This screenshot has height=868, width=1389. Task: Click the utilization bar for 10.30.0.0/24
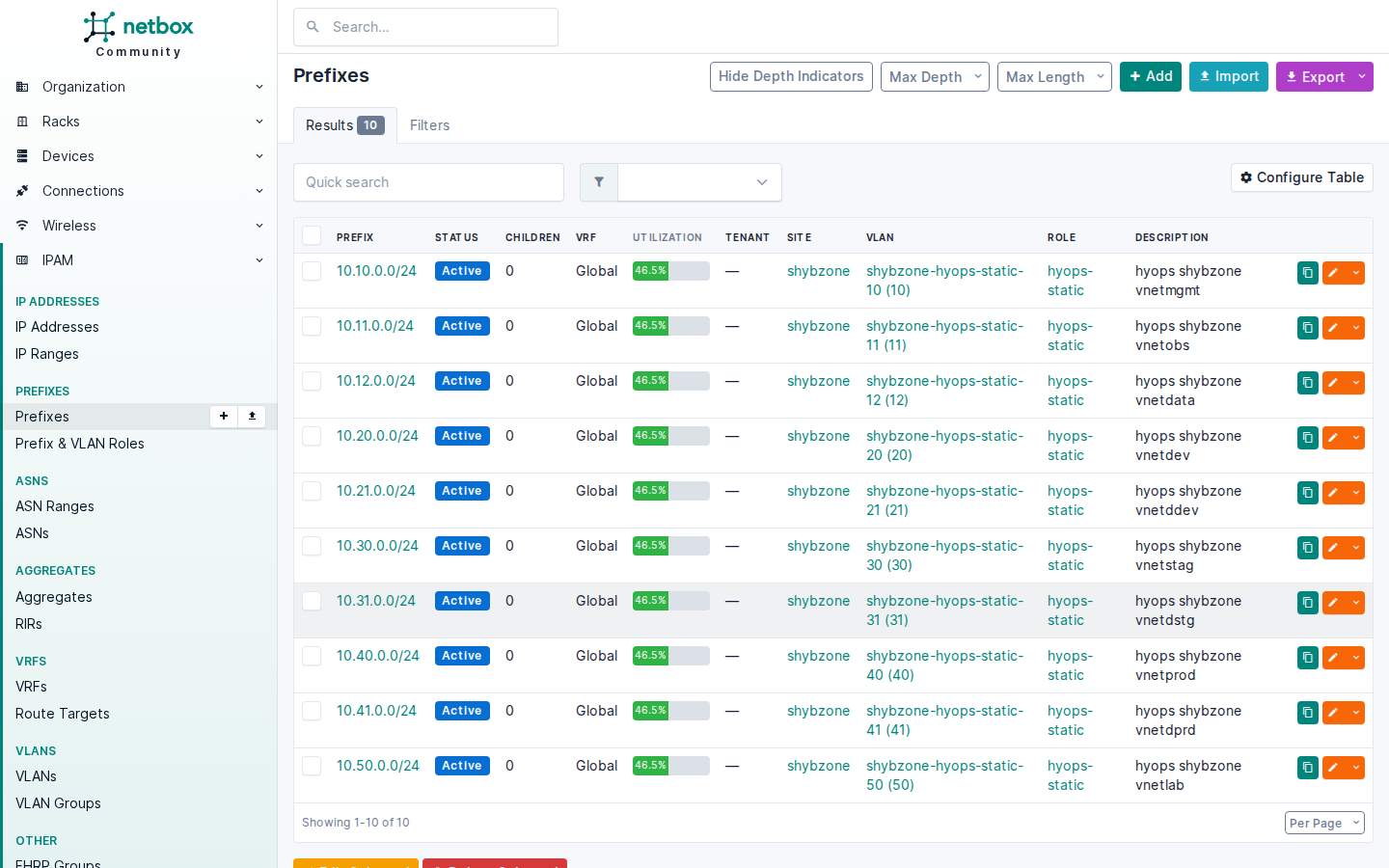tap(671, 546)
